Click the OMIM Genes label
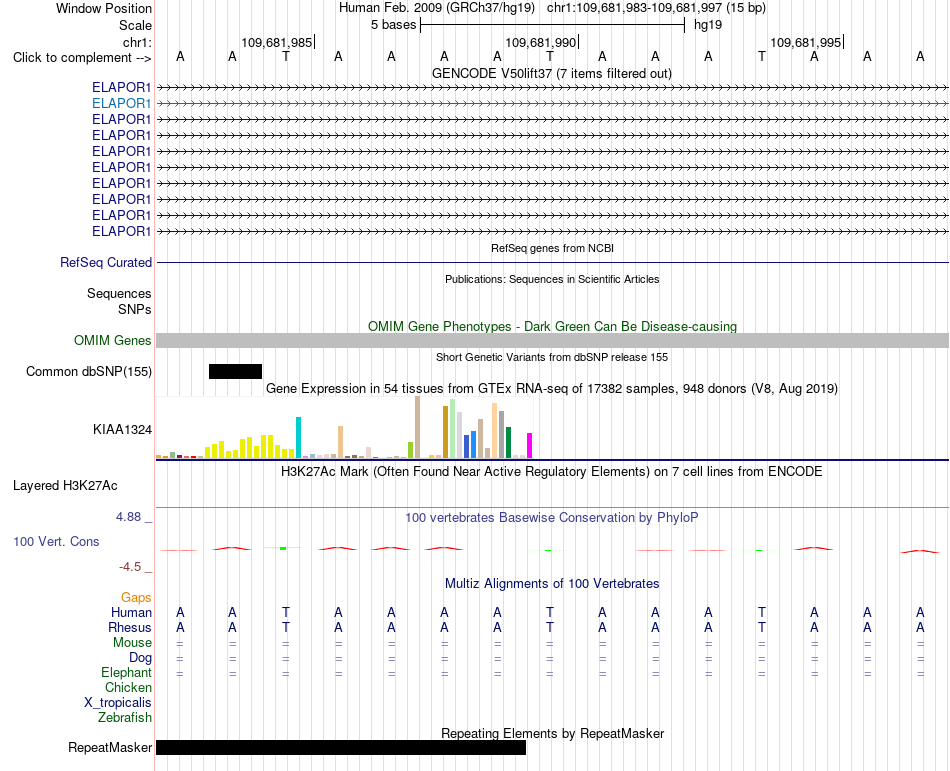Image resolution: width=950 pixels, height=771 pixels. coord(112,341)
